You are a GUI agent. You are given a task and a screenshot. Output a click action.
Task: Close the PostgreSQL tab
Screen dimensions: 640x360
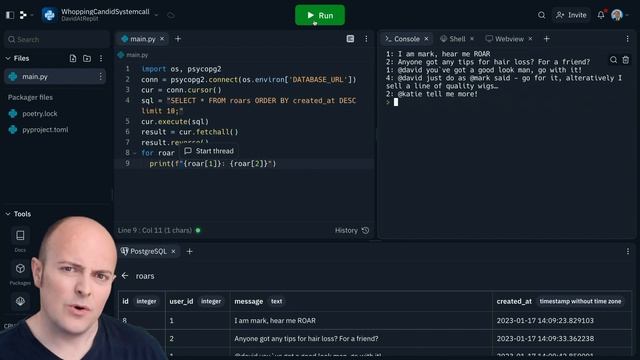tap(173, 251)
